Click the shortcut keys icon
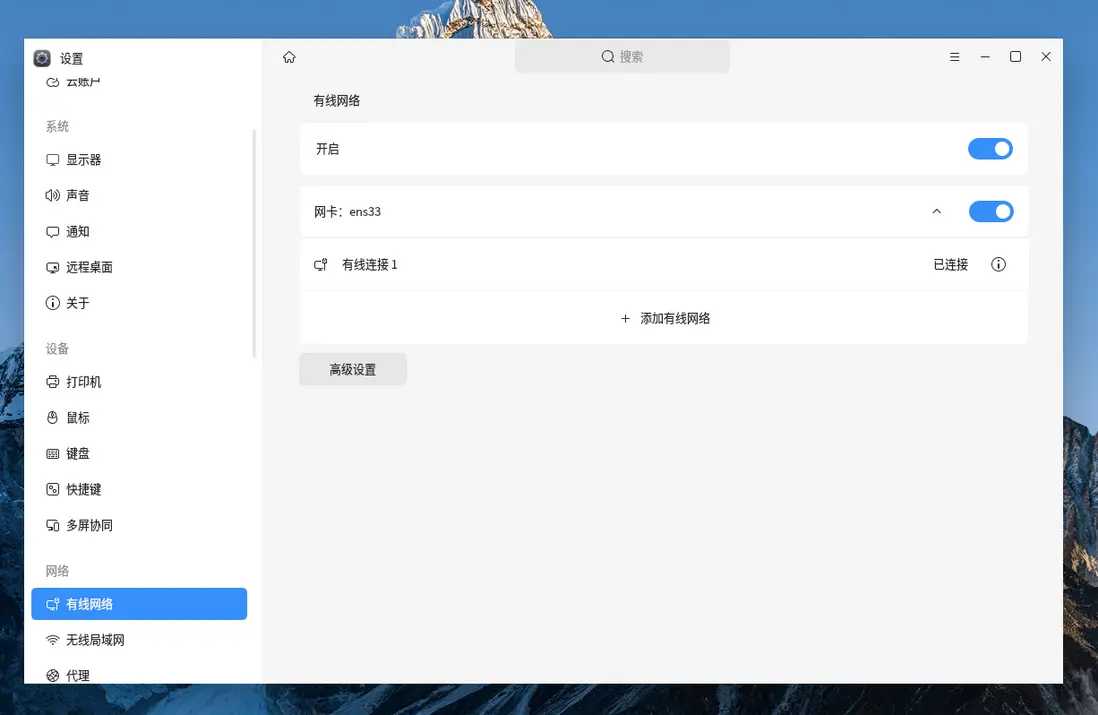1098x715 pixels. tap(53, 490)
